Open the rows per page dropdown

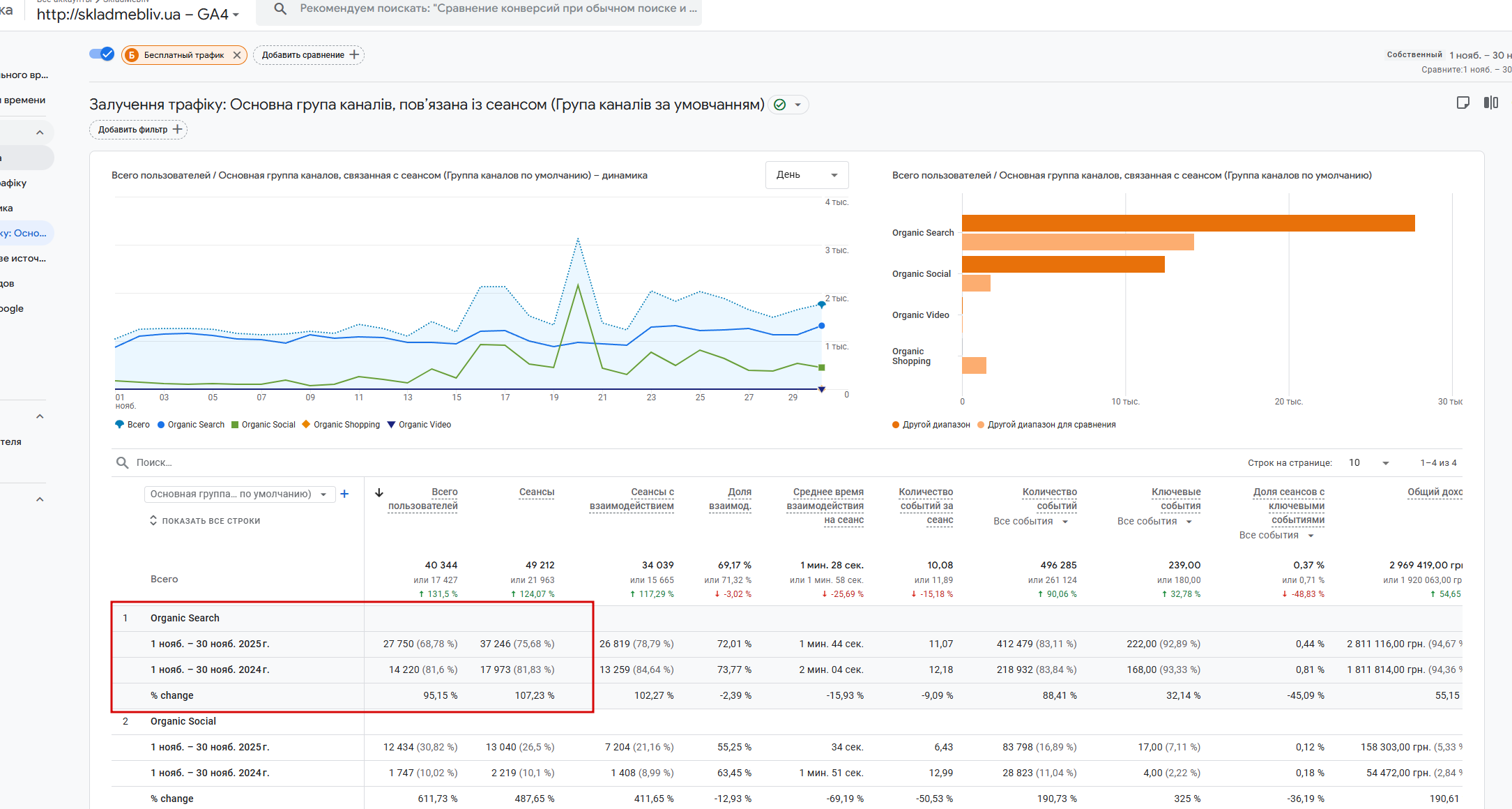[1368, 462]
